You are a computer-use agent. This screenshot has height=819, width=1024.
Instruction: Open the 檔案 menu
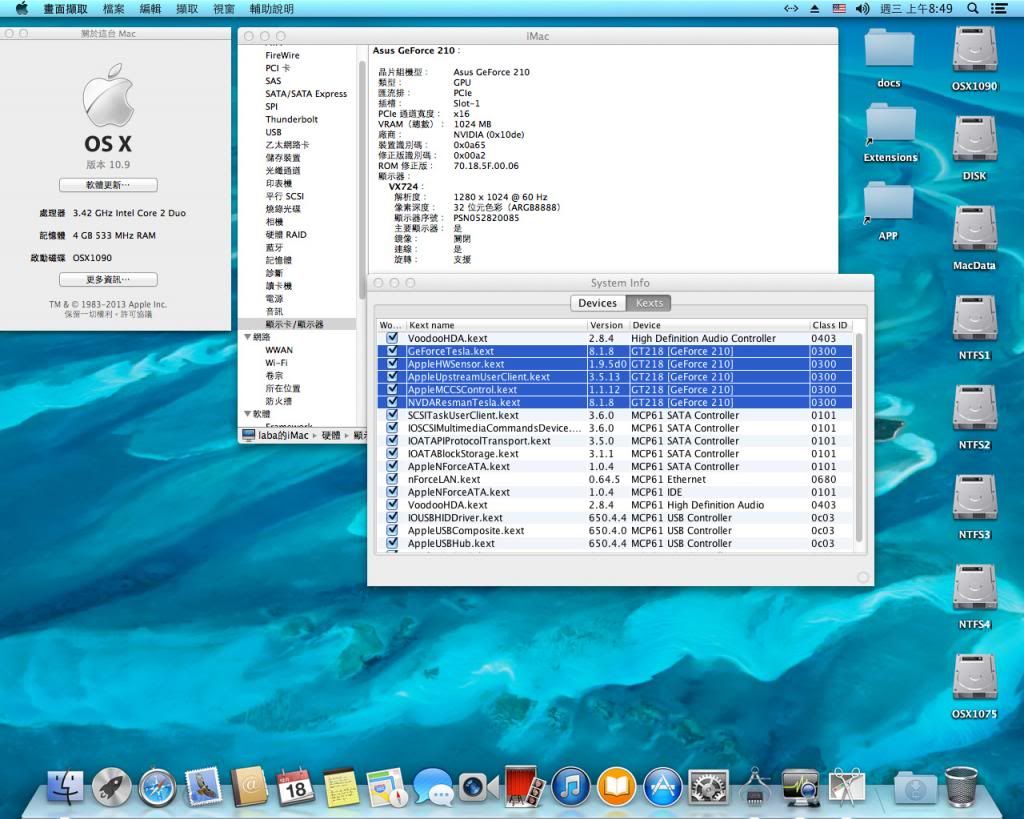[114, 8]
